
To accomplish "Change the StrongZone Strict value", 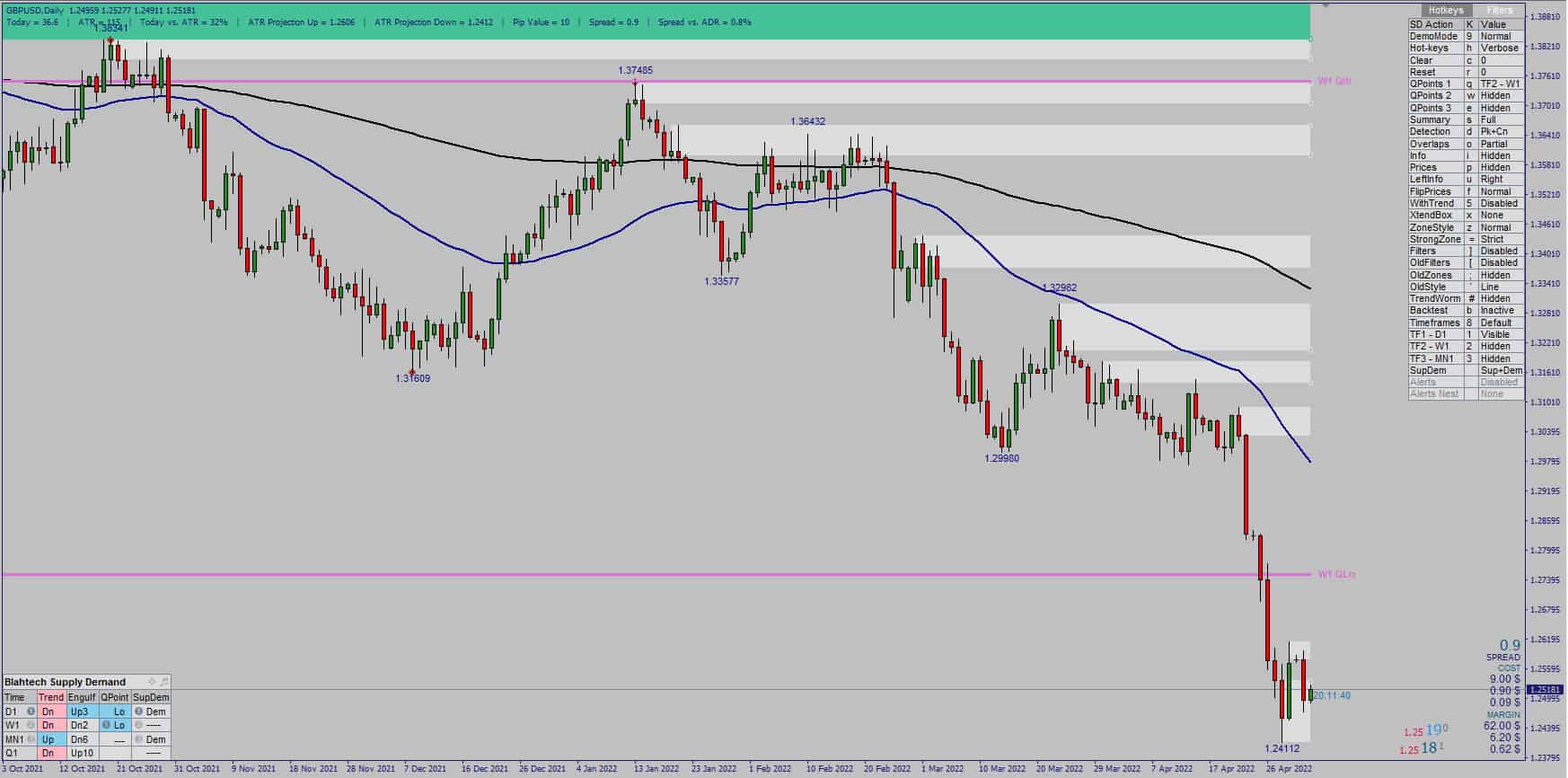I will pyautogui.click(x=1502, y=239).
